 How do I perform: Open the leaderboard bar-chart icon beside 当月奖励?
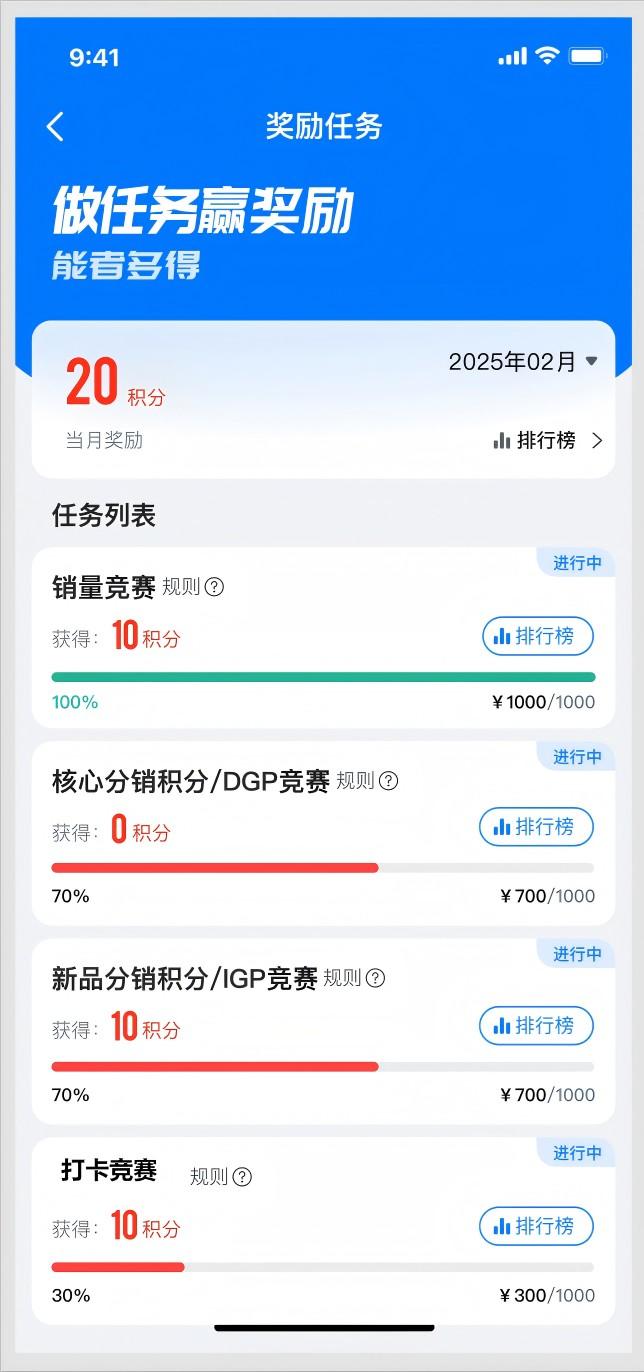[x=501, y=440]
